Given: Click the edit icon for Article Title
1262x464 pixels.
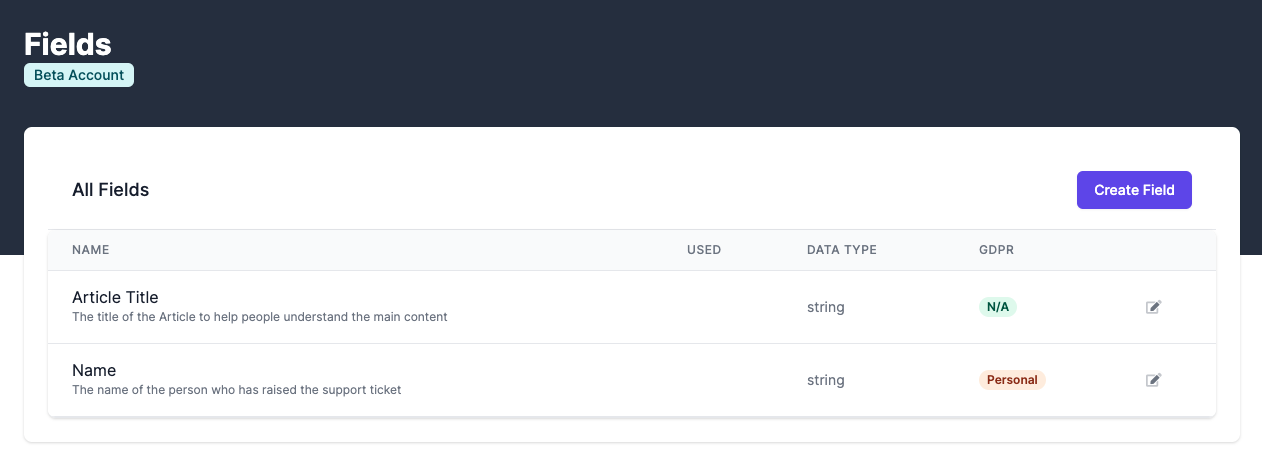Looking at the screenshot, I should [x=1153, y=307].
